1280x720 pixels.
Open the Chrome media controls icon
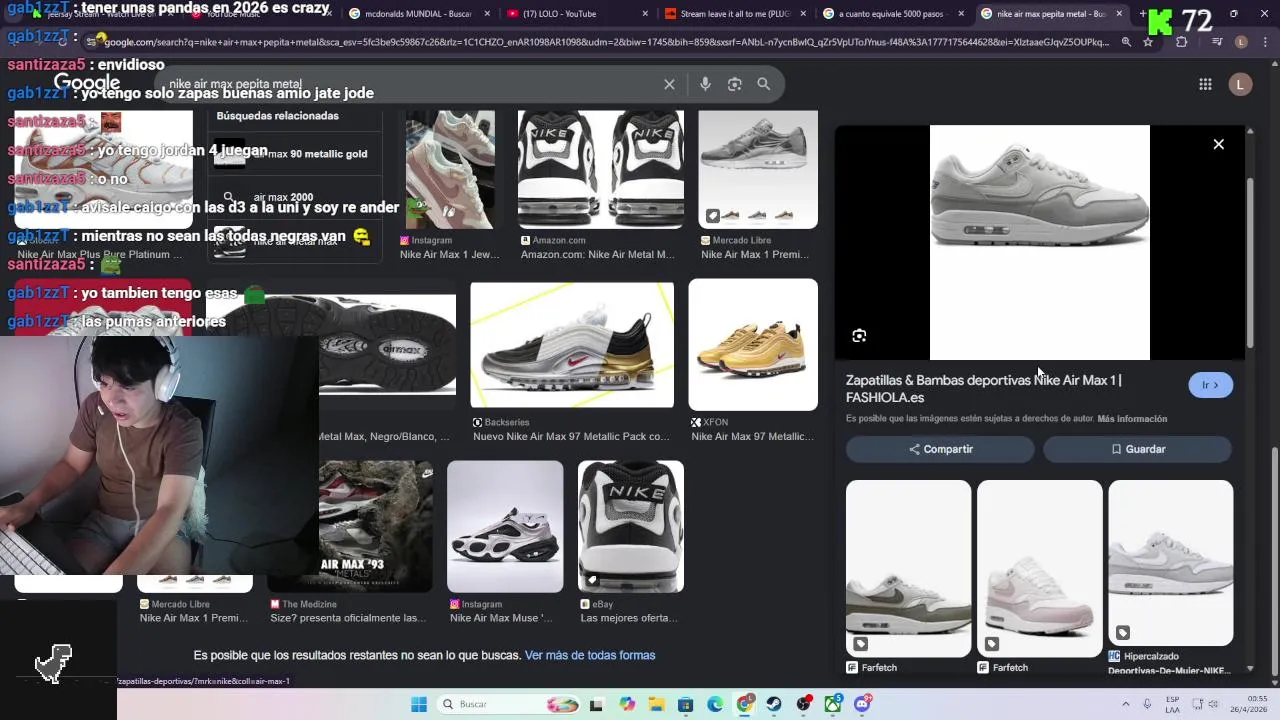tap(1216, 42)
